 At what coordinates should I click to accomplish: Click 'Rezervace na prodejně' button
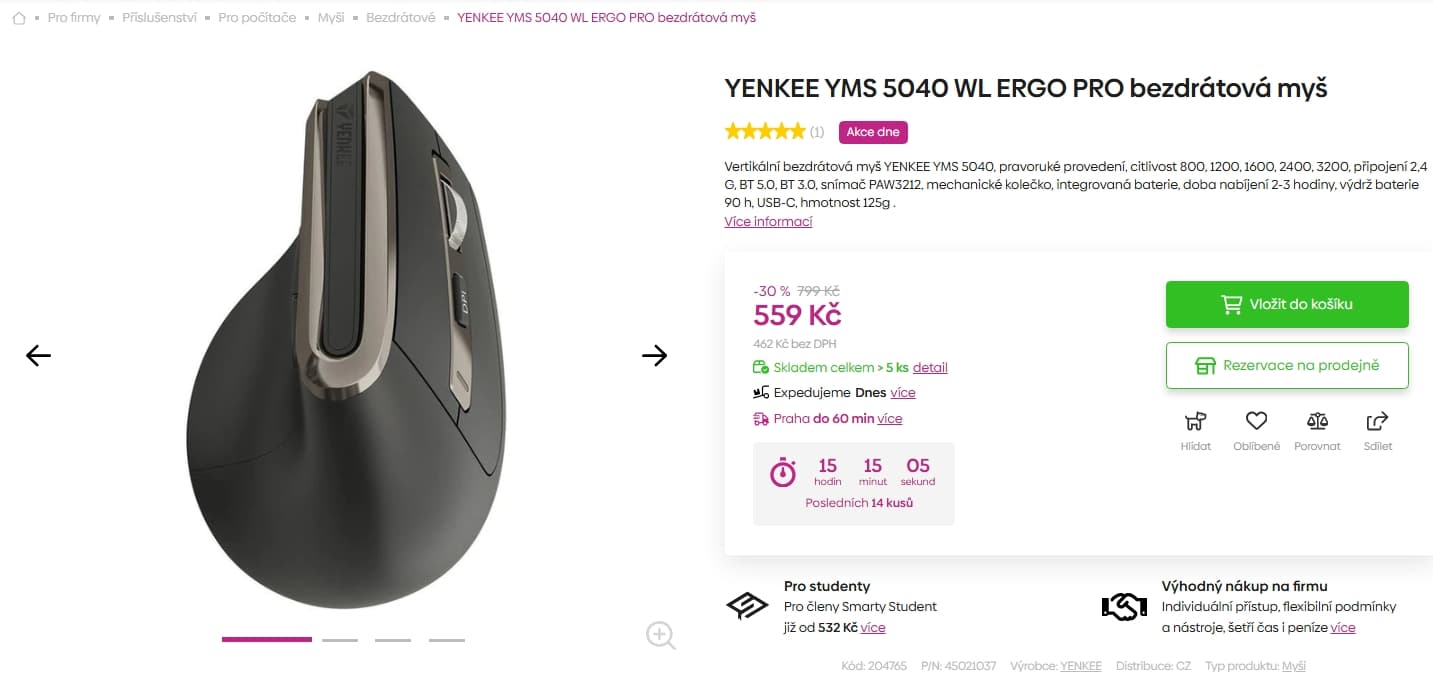pyautogui.click(x=1287, y=365)
